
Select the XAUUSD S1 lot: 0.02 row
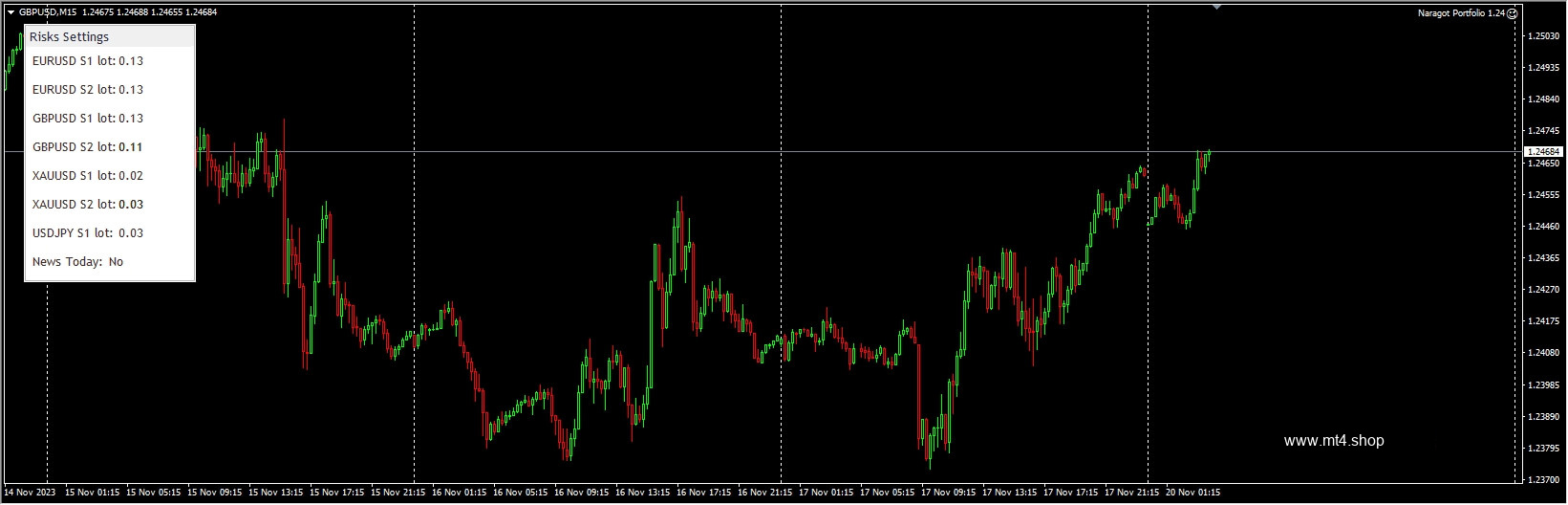[x=110, y=176]
